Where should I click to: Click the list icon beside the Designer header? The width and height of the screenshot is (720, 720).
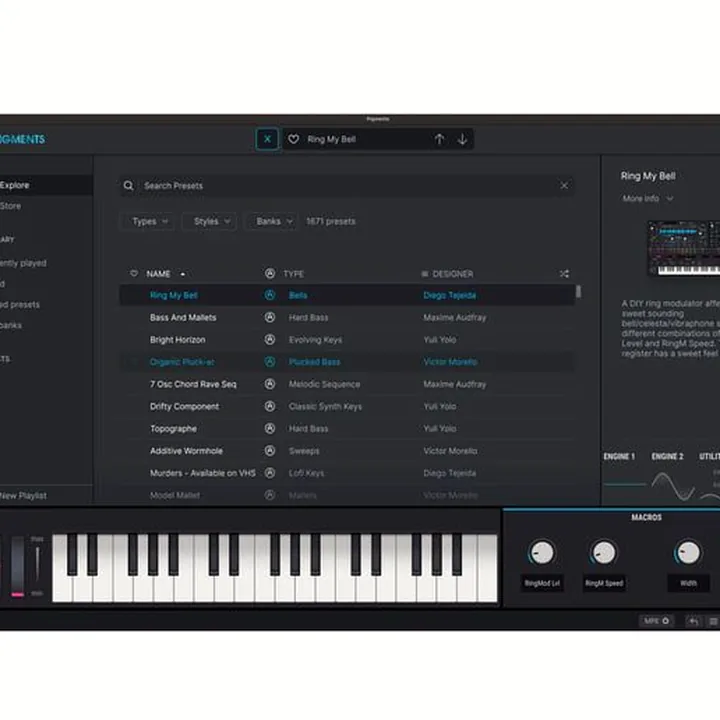click(424, 274)
